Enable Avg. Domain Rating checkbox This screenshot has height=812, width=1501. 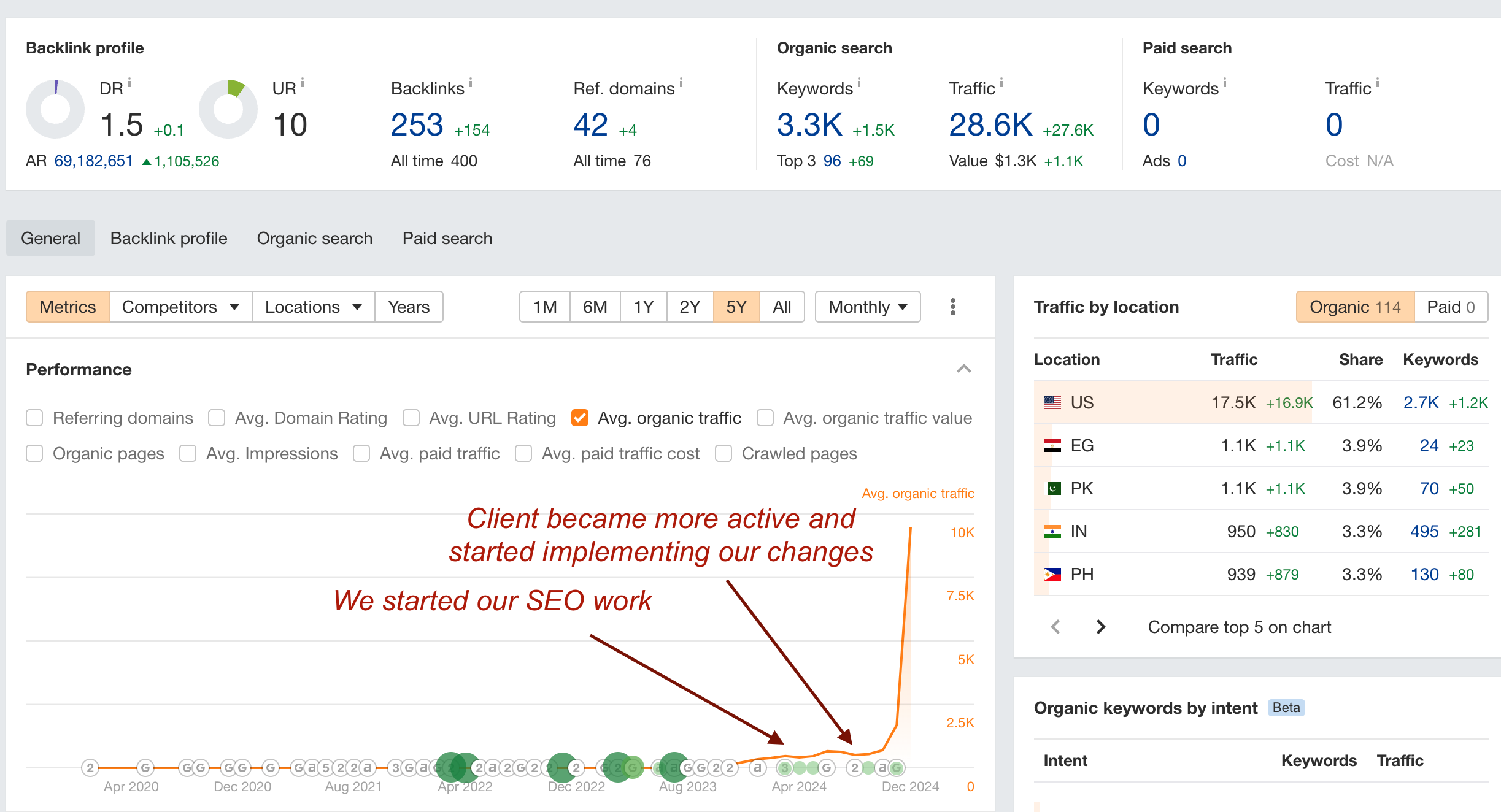pyautogui.click(x=217, y=418)
